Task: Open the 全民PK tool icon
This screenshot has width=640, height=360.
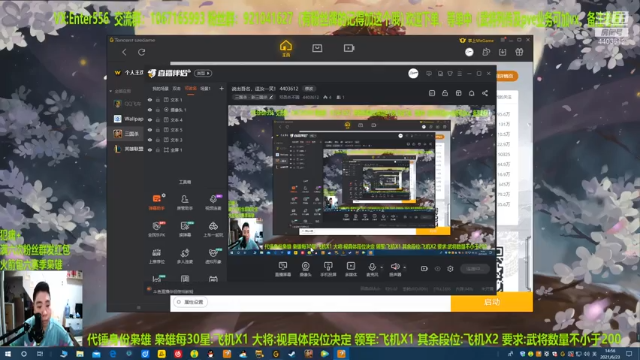Action: tap(157, 229)
